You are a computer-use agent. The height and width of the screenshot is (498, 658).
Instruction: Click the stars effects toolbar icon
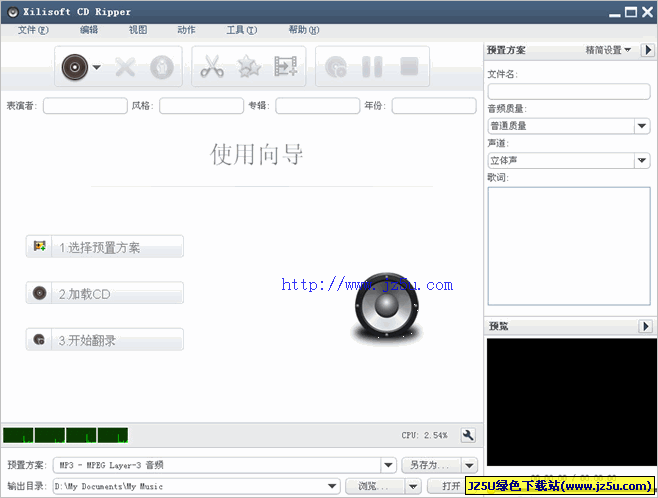pos(249,67)
